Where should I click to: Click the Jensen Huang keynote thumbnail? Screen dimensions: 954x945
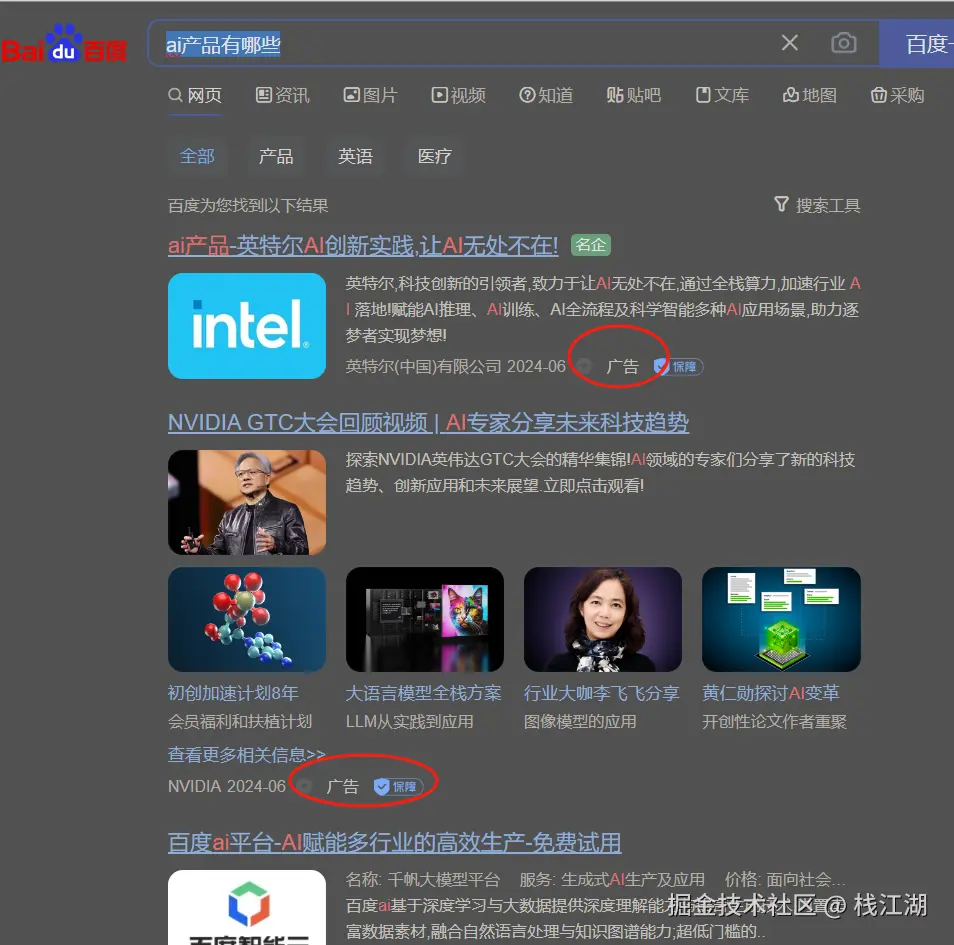pos(247,503)
